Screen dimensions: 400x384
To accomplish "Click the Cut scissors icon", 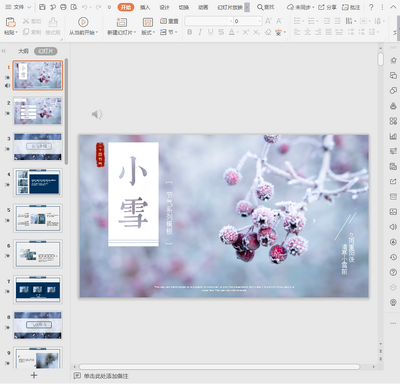I will click(x=26, y=21).
